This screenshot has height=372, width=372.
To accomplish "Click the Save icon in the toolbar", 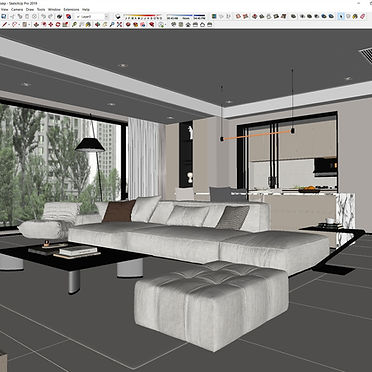I will pyautogui.click(x=4, y=16).
